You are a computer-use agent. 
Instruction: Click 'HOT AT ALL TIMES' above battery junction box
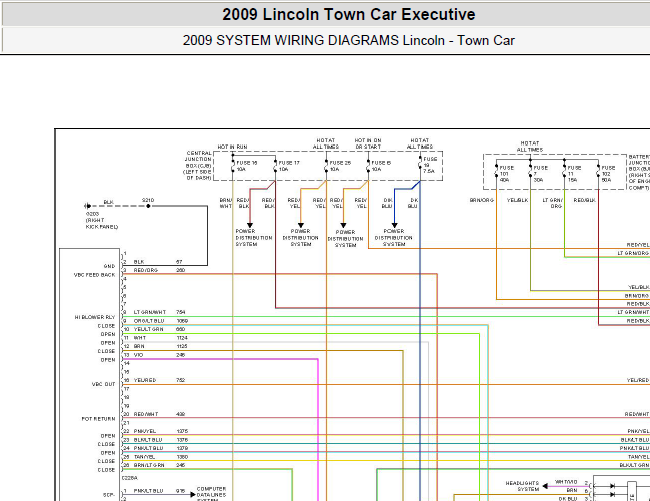point(530,146)
